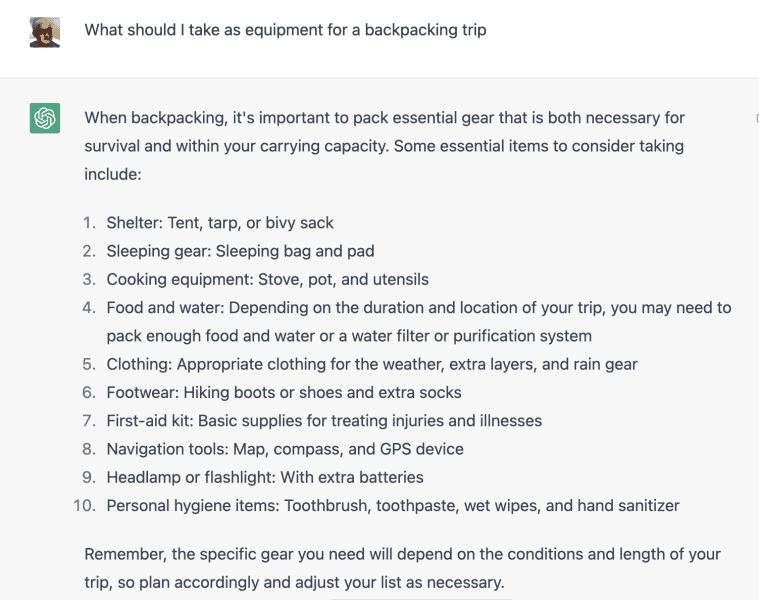Image resolution: width=759 pixels, height=600 pixels.
Task: Click the Navigation tools list item
Action: click(285, 449)
